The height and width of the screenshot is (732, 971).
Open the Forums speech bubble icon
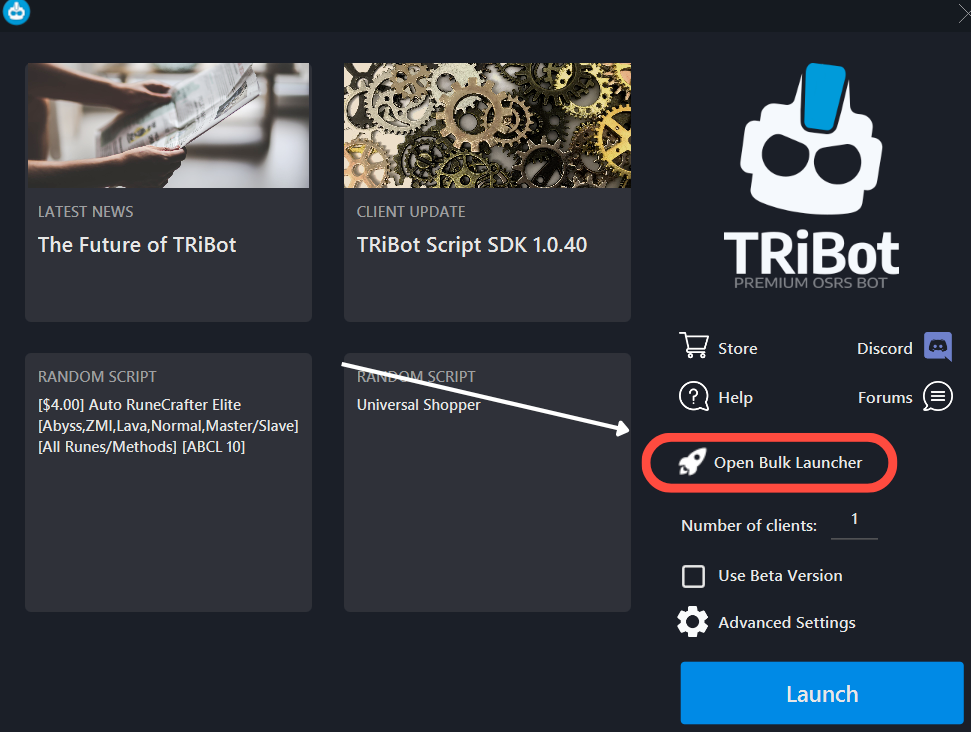point(938,396)
